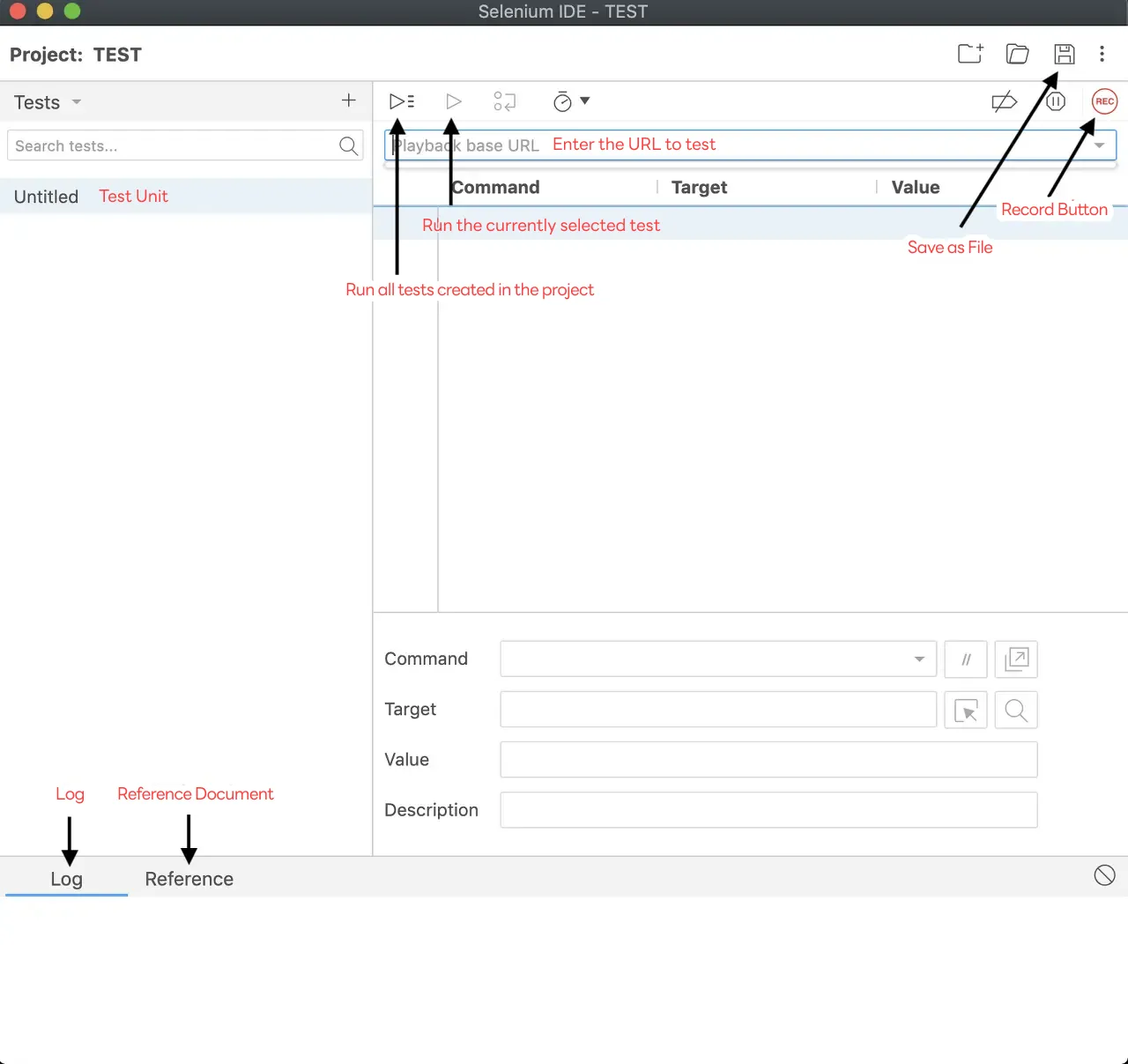Open the three-dot more options menu
The width and height of the screenshot is (1128, 1064).
pyautogui.click(x=1102, y=54)
